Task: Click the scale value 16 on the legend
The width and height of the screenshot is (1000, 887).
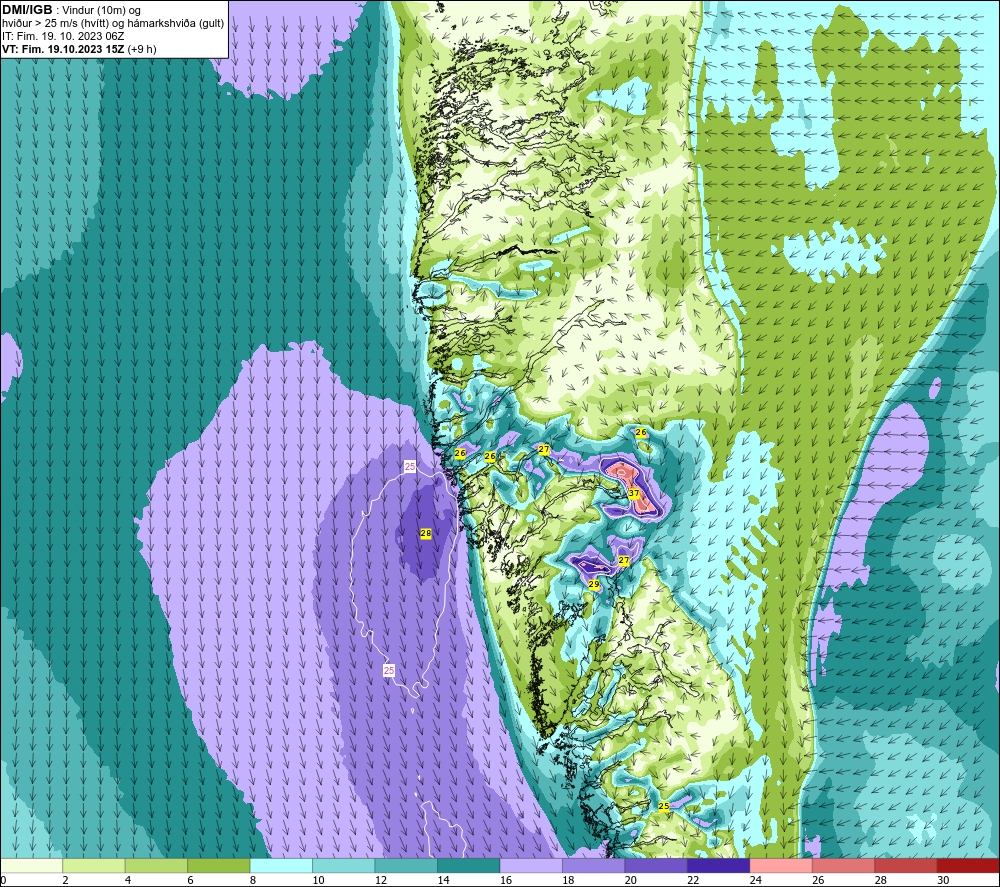Action: (506, 880)
